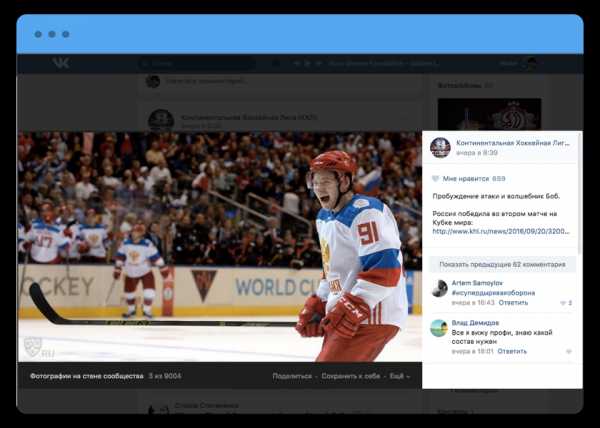Click the community avatar on the background wall post
Viewport: 600px width, 428px height.
click(161, 120)
